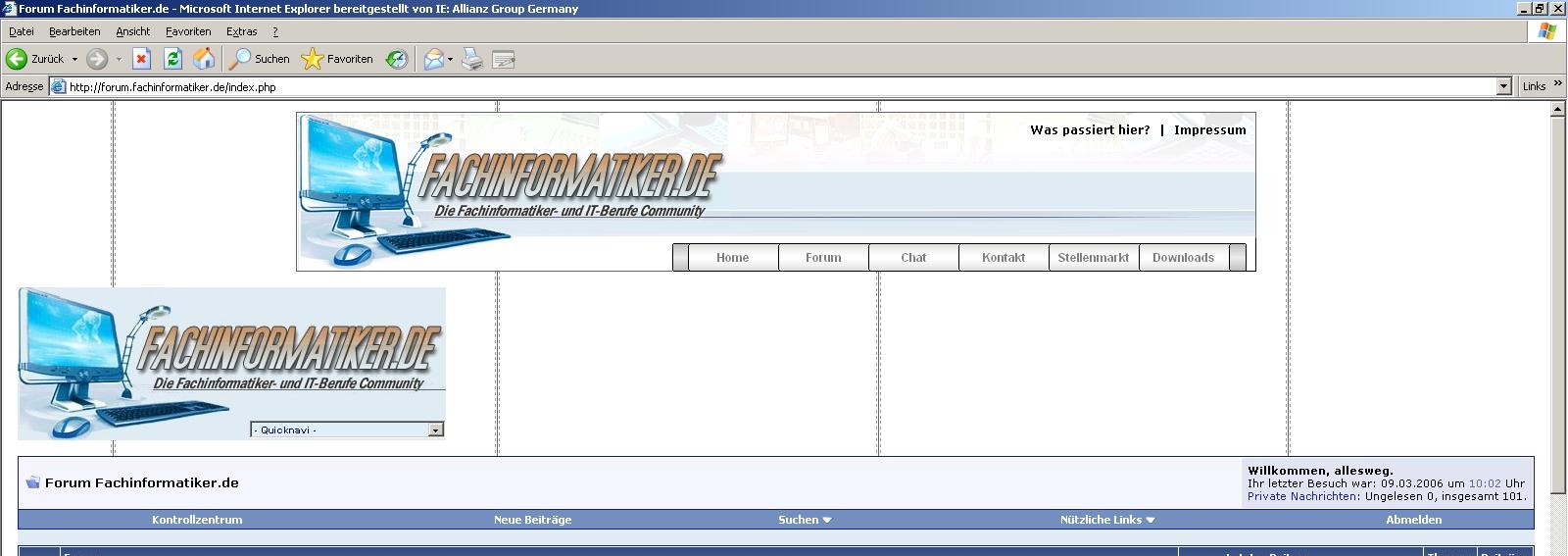Click Forum Fachinformatiker.de title link
The image size is (1568, 556).
pos(142,482)
